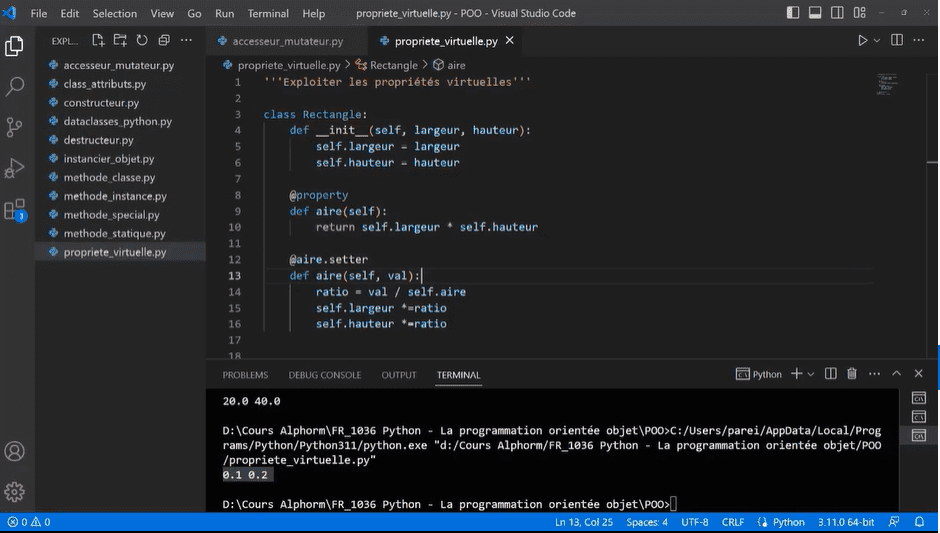Collapse all folders in Explorer
This screenshot has width=940, height=533.
tap(164, 40)
